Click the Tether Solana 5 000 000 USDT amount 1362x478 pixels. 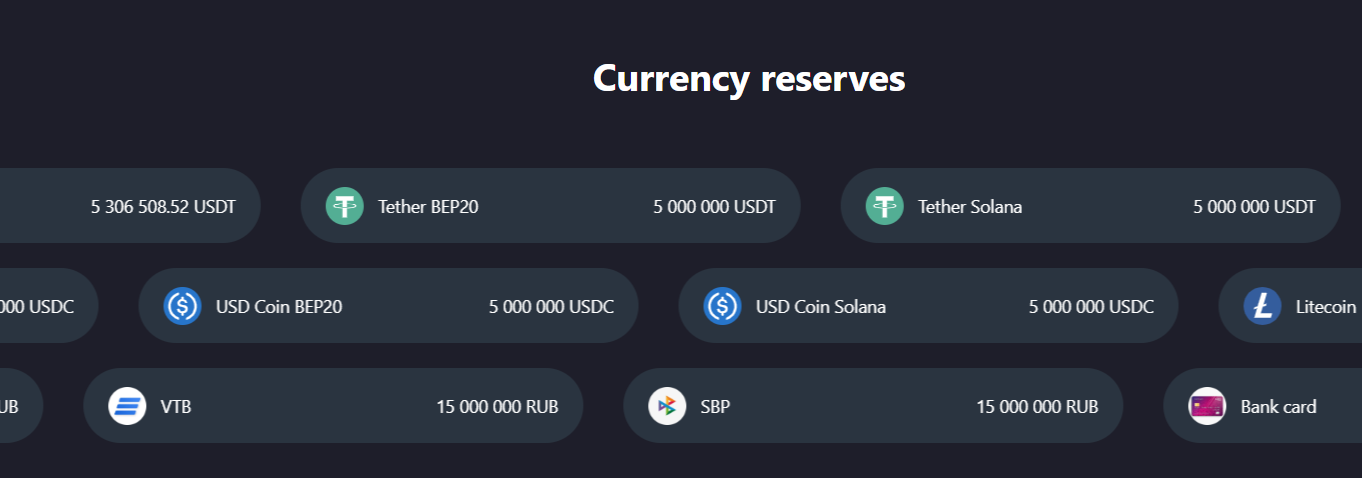tap(1254, 207)
